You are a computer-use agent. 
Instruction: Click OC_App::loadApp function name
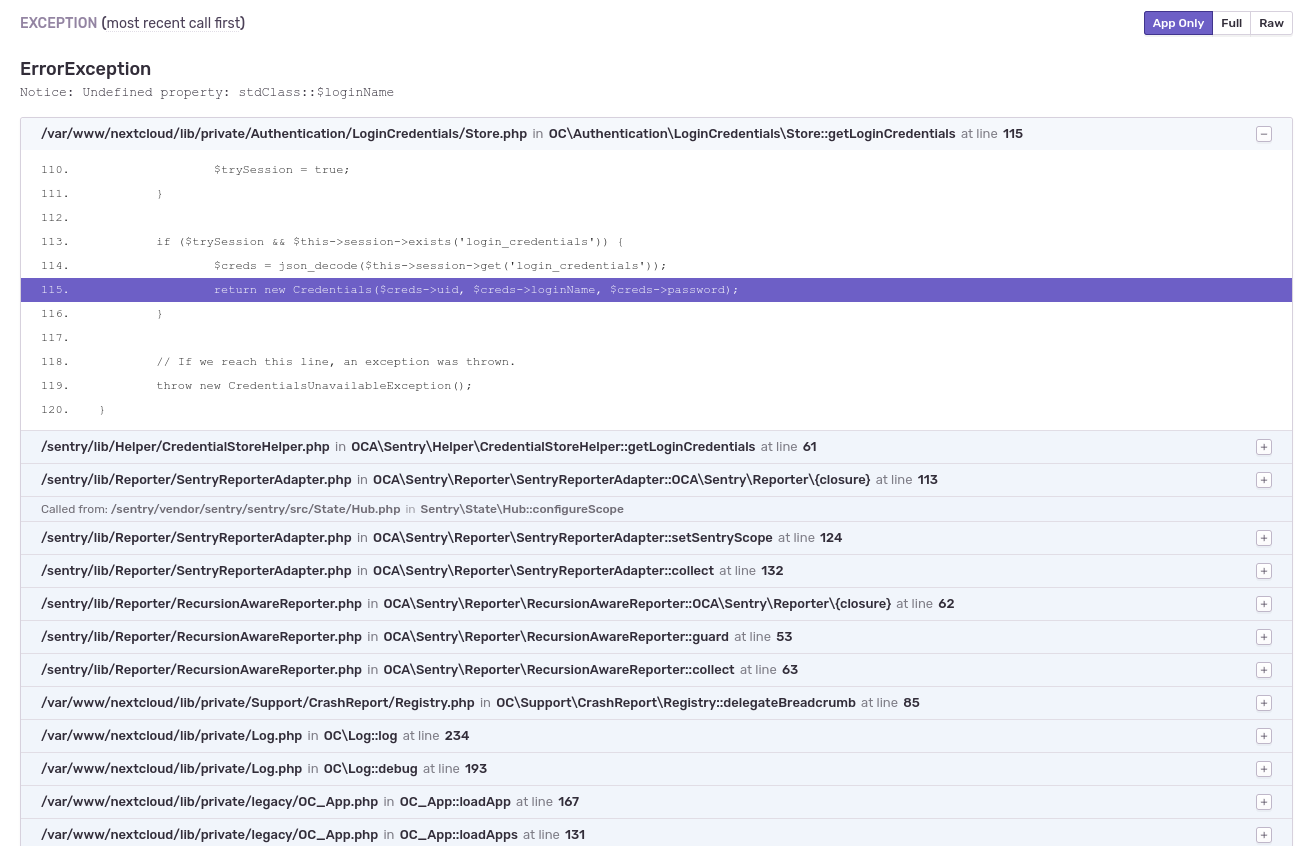click(x=455, y=802)
